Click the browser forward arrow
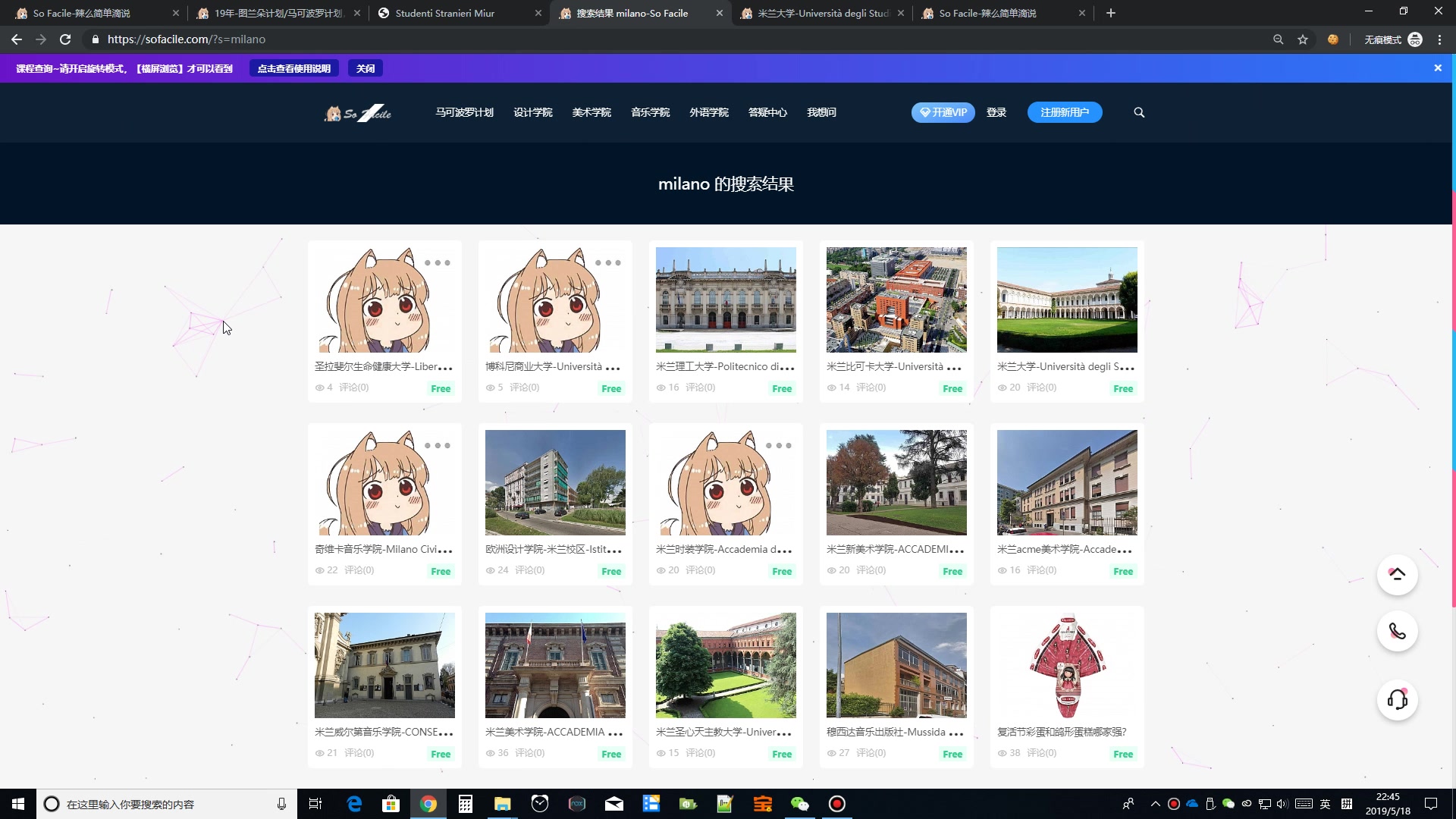Image resolution: width=1456 pixels, height=819 pixels. click(x=41, y=39)
